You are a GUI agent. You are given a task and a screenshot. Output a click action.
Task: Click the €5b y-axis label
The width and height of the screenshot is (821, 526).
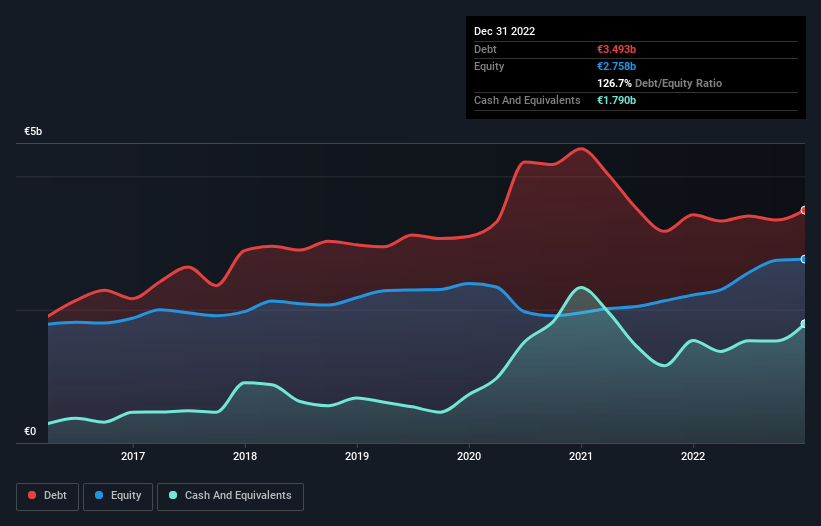[33, 131]
